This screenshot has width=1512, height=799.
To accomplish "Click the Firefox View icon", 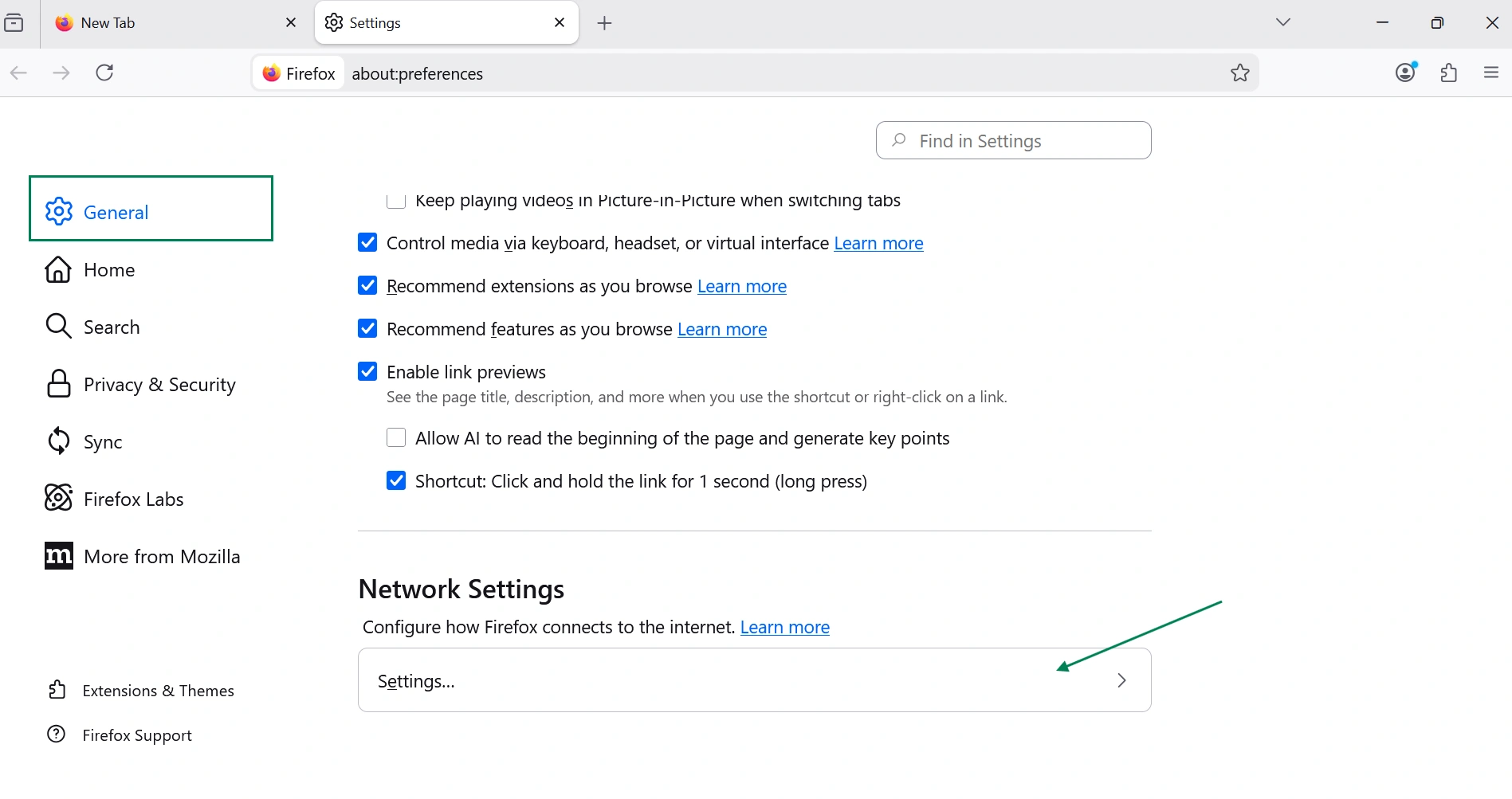I will (14, 23).
